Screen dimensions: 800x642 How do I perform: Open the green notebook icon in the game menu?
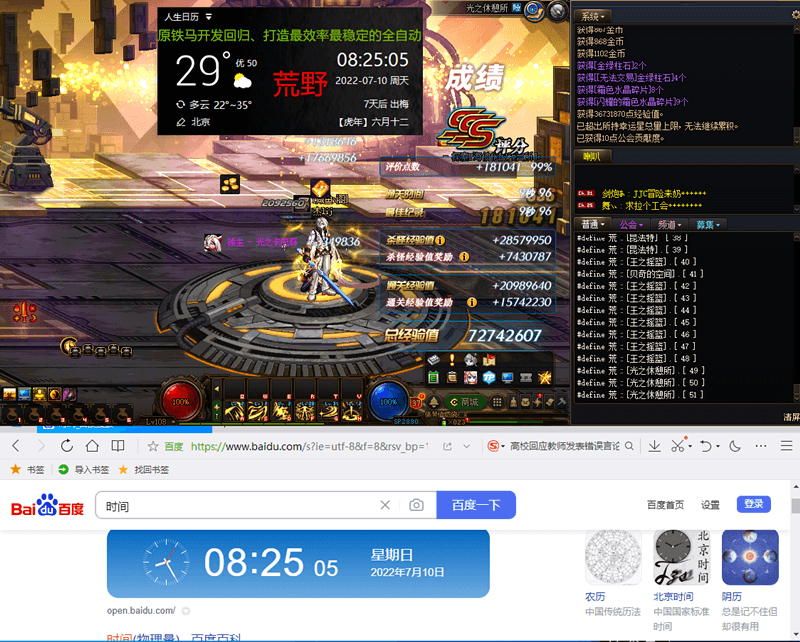[433, 378]
